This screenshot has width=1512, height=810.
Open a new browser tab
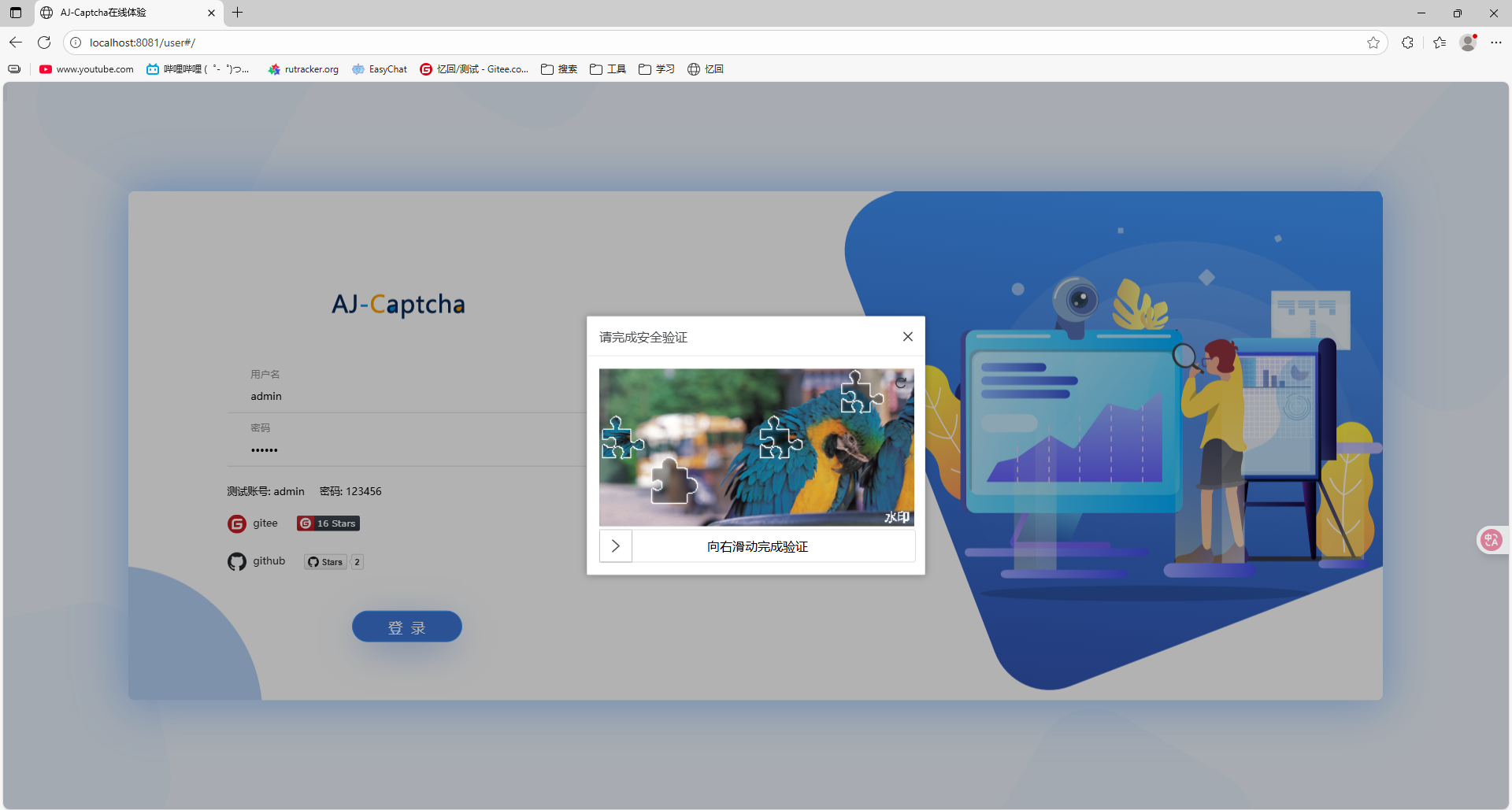point(237,13)
